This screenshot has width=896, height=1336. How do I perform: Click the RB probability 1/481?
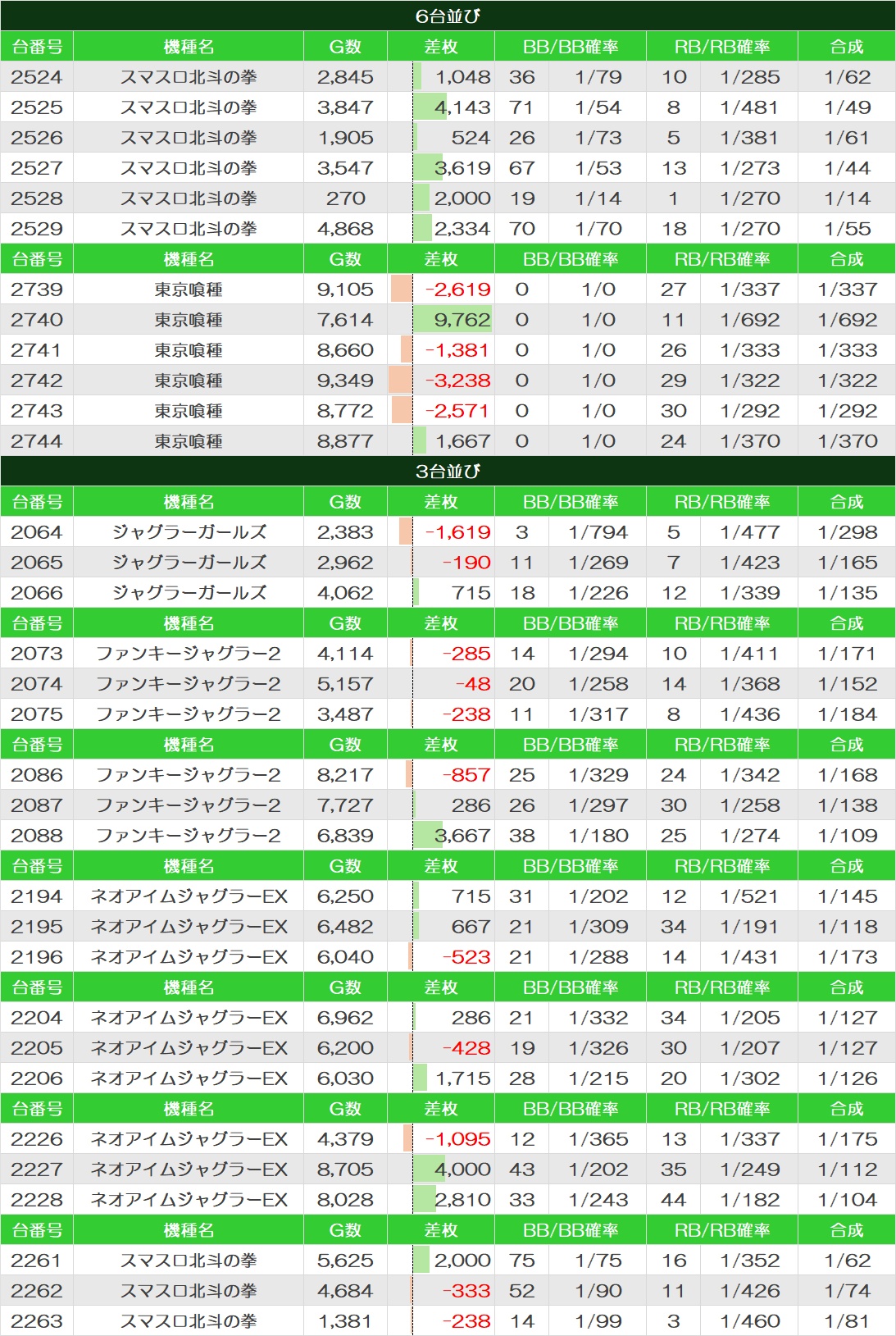coord(750,107)
